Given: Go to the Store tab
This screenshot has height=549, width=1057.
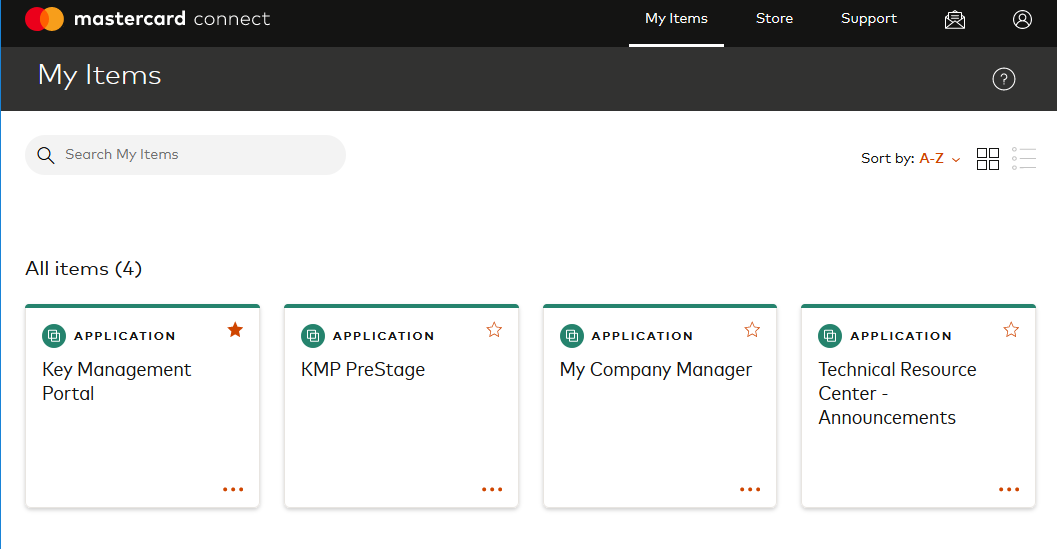Looking at the screenshot, I should point(774,19).
